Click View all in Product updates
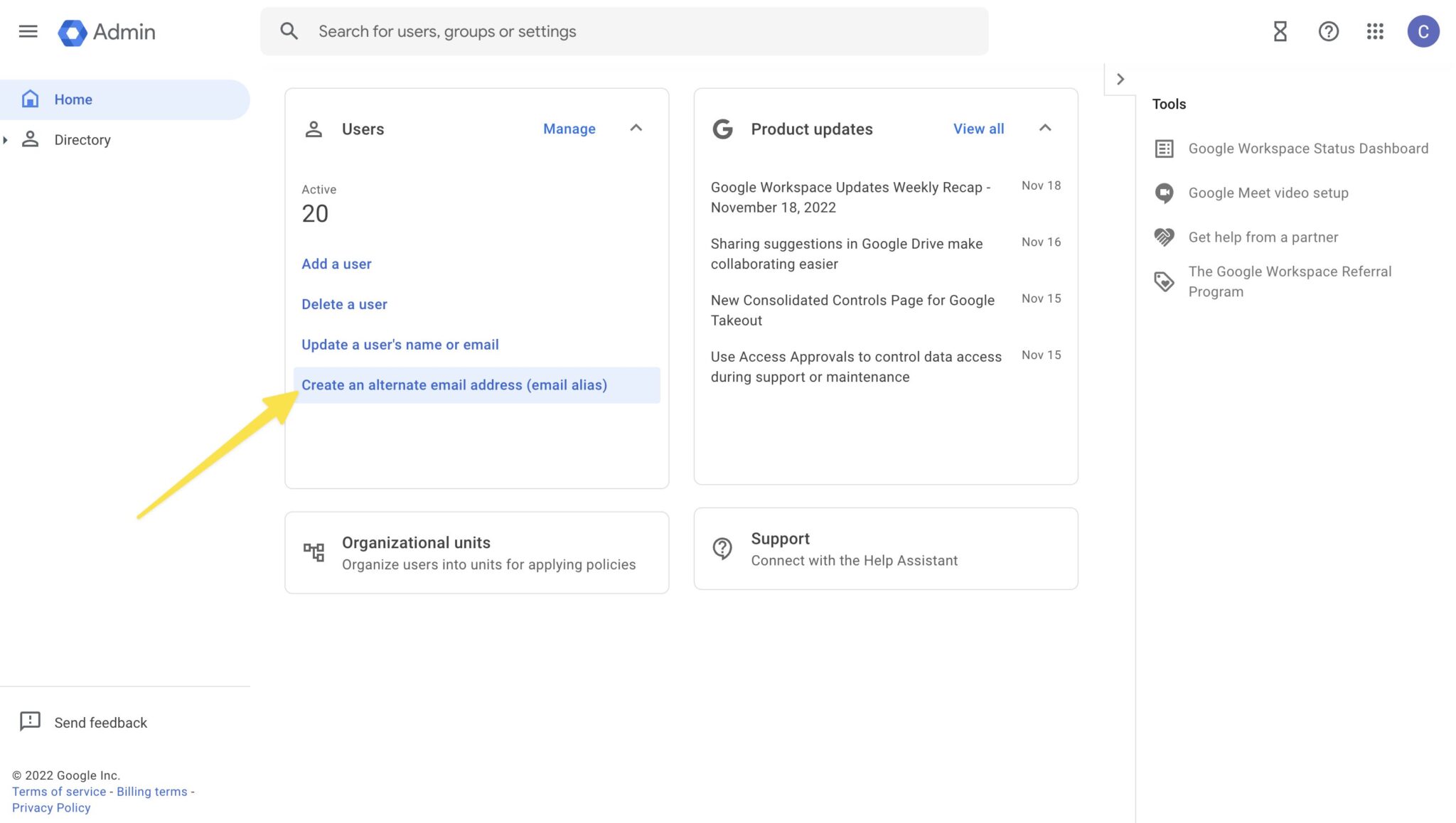1456x823 pixels. click(x=978, y=128)
